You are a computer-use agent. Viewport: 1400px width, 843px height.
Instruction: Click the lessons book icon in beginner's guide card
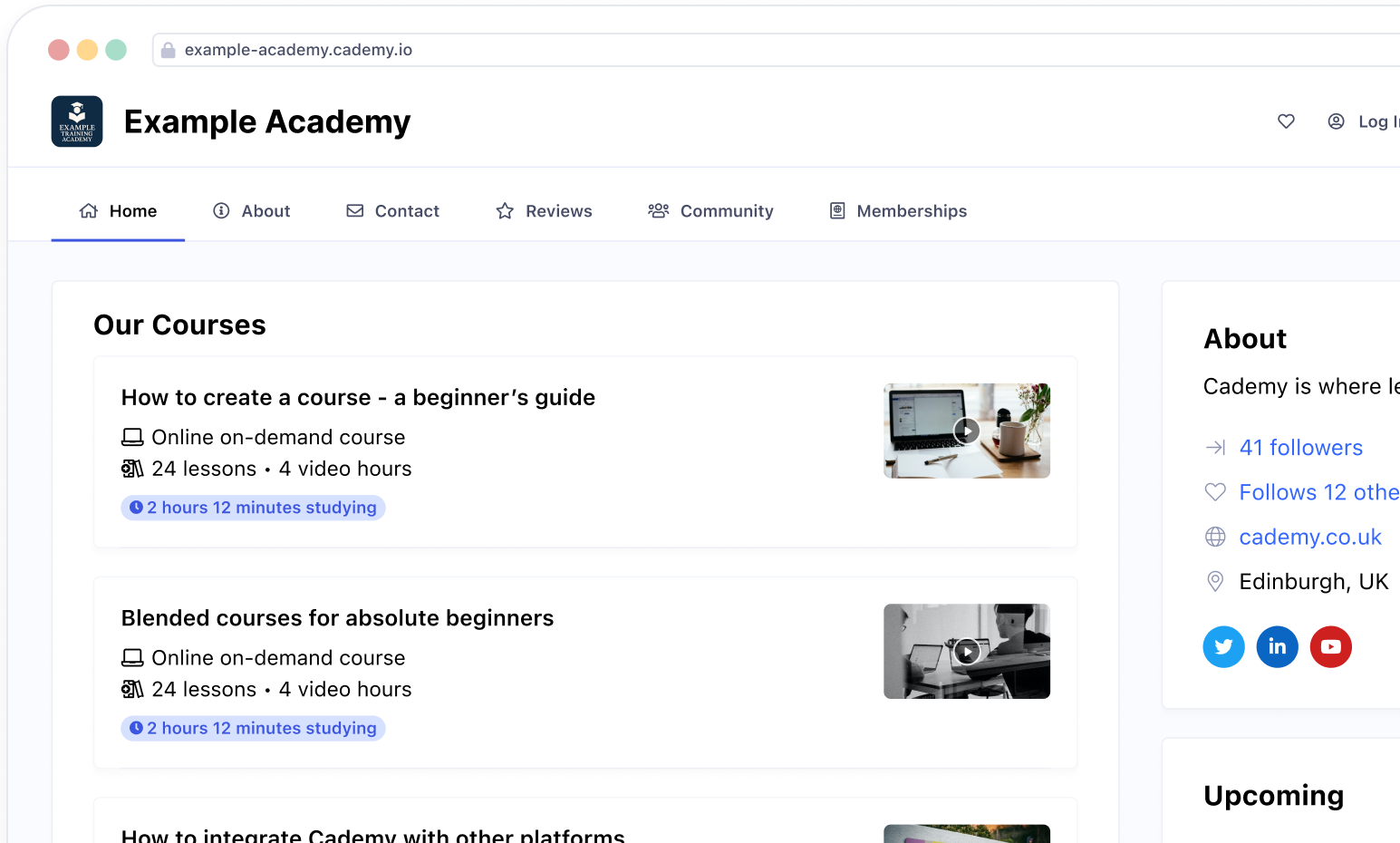coord(132,469)
